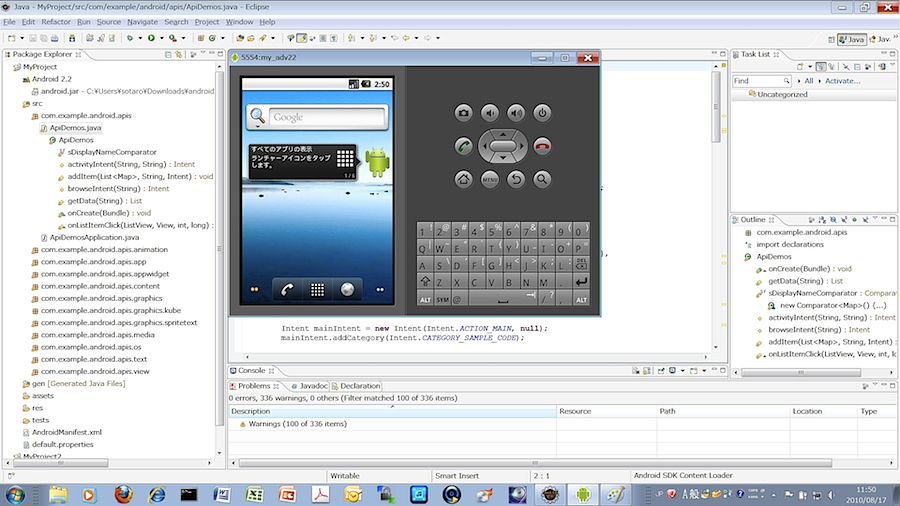Viewport: 900px width, 506px height.
Task: Tap the phone dialer icon on home screen
Action: pyautogui.click(x=287, y=289)
